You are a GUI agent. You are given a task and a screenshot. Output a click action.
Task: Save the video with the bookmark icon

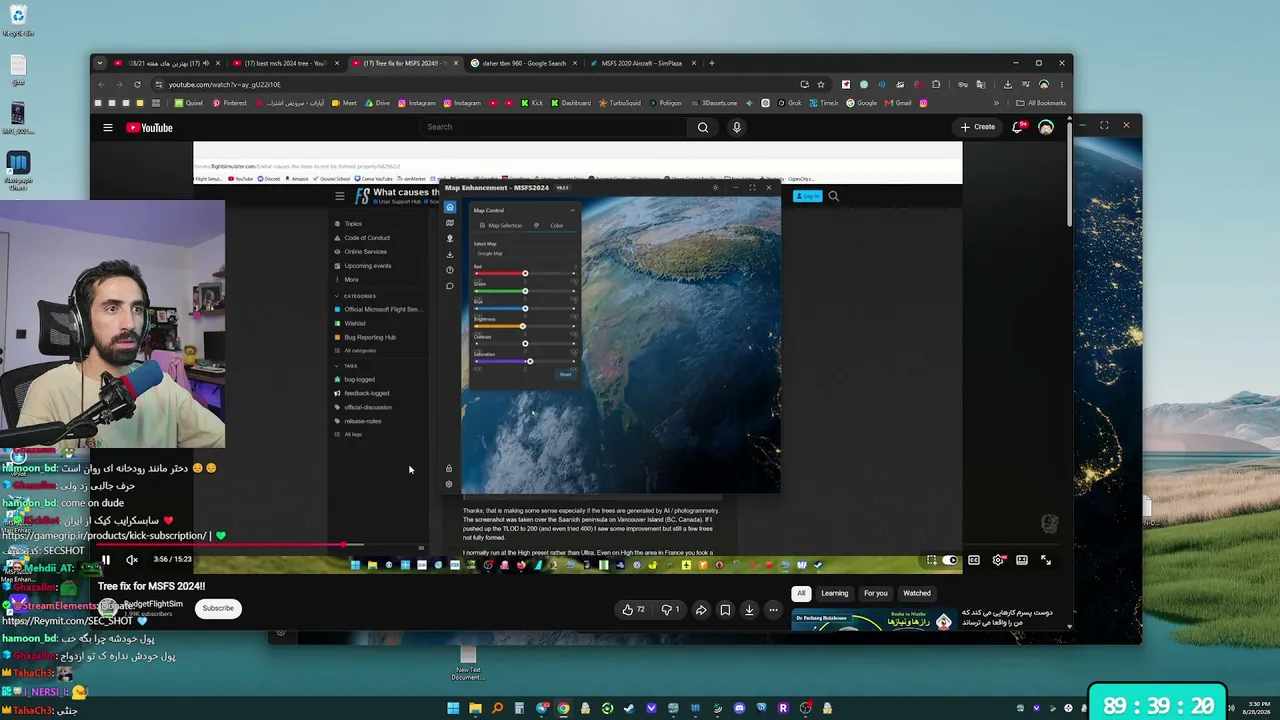725,610
